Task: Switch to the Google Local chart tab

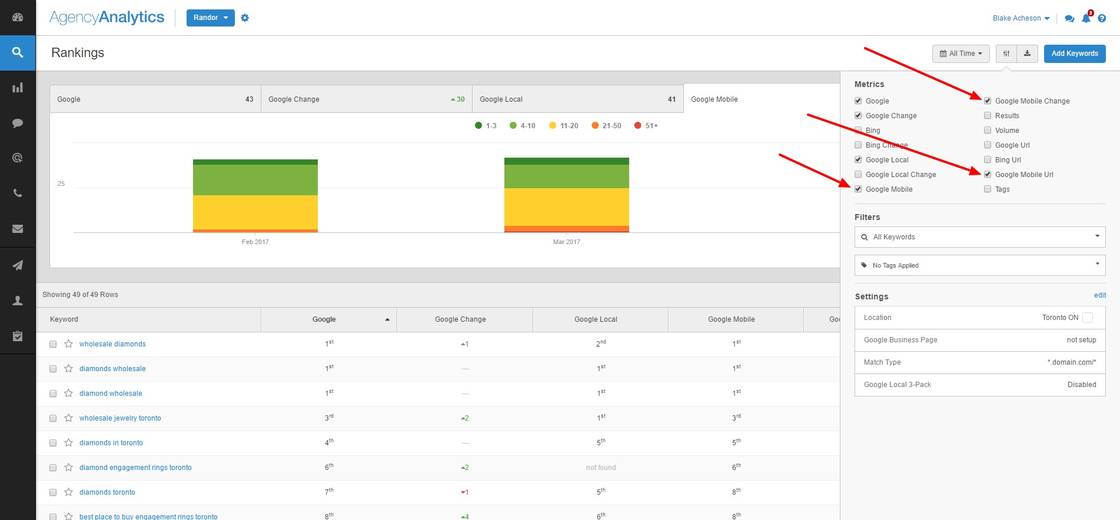Action: tap(578, 99)
